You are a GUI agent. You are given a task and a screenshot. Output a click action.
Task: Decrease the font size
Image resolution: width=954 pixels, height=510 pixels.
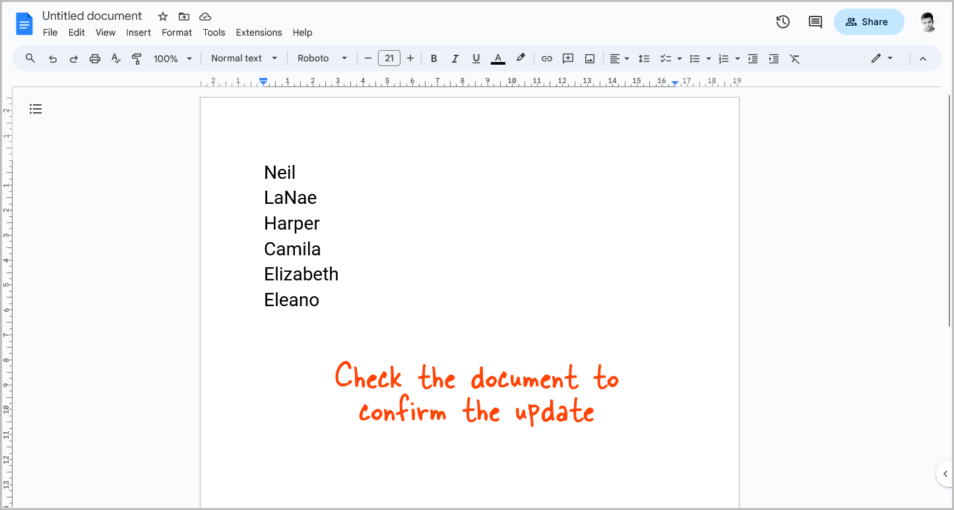[367, 58]
